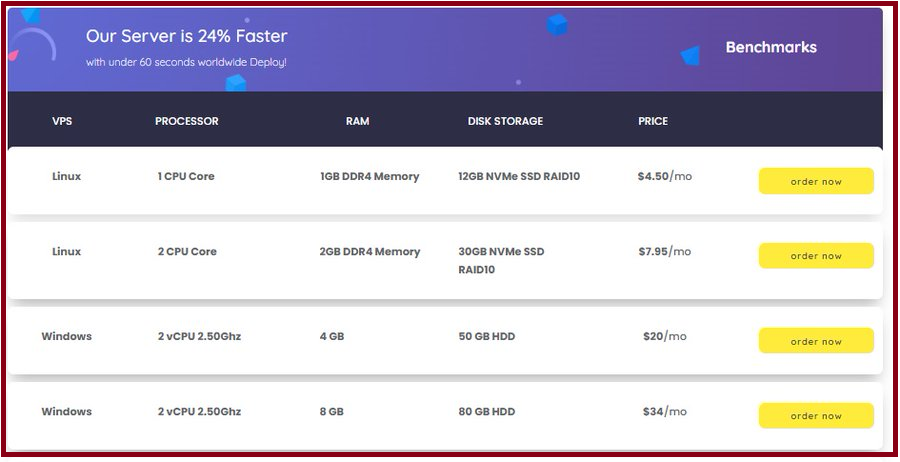This screenshot has width=900, height=462.
Task: Click the RAM column header
Action: [x=357, y=121]
